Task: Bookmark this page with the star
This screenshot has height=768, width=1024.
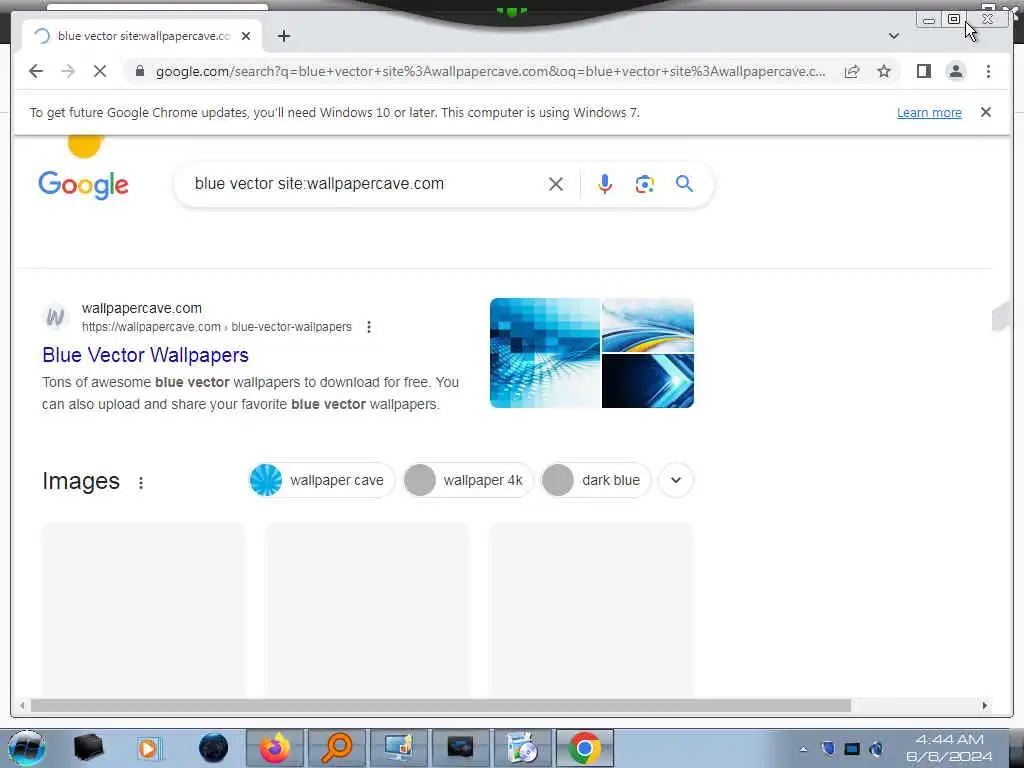Action: point(884,71)
